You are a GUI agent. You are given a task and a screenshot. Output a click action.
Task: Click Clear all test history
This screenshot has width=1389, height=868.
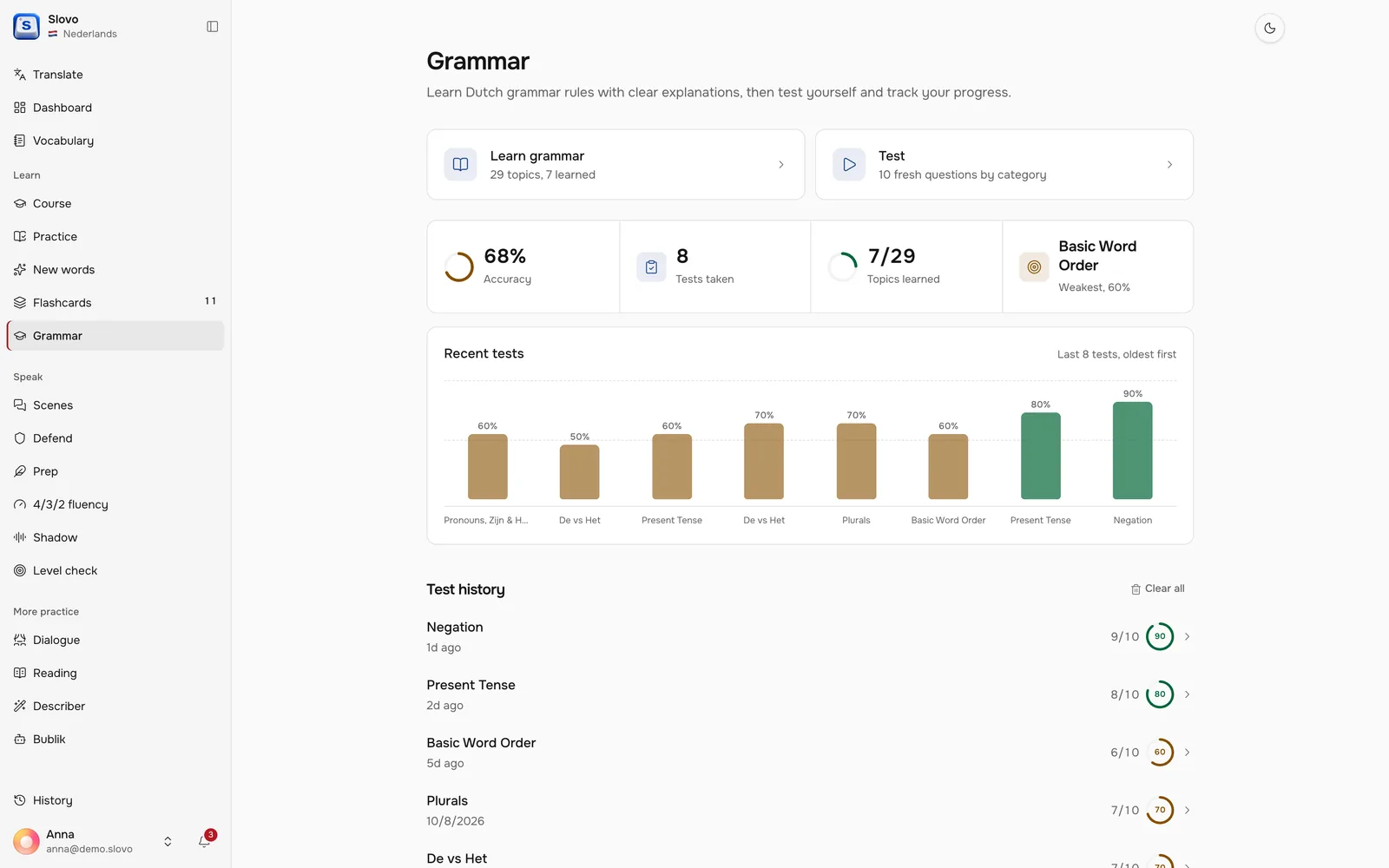click(x=1157, y=589)
